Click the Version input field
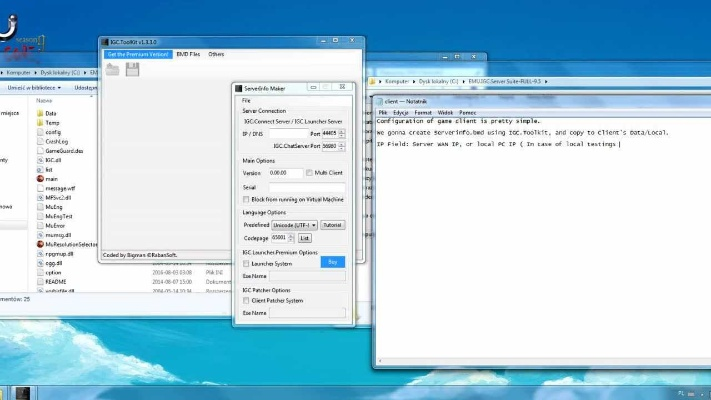This screenshot has height=400, width=711. coord(286,173)
